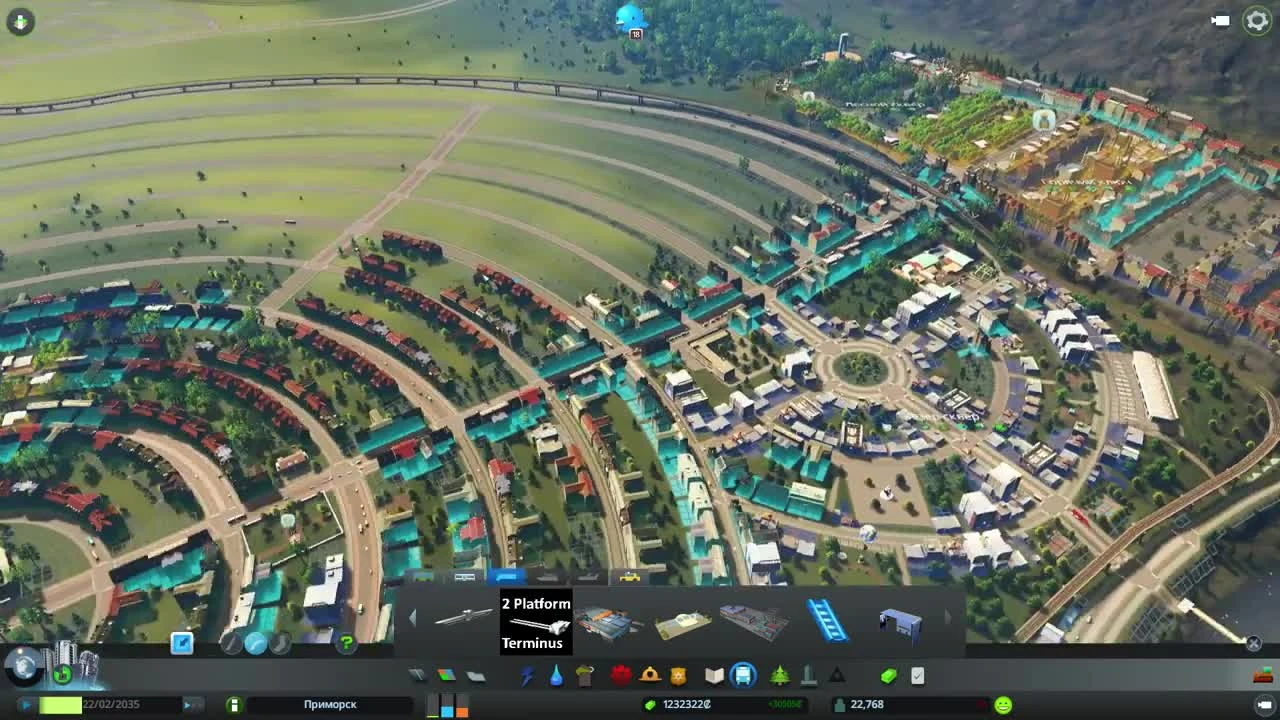The height and width of the screenshot is (720, 1280).
Task: Open the Chirper bird message
Action: coord(630,17)
